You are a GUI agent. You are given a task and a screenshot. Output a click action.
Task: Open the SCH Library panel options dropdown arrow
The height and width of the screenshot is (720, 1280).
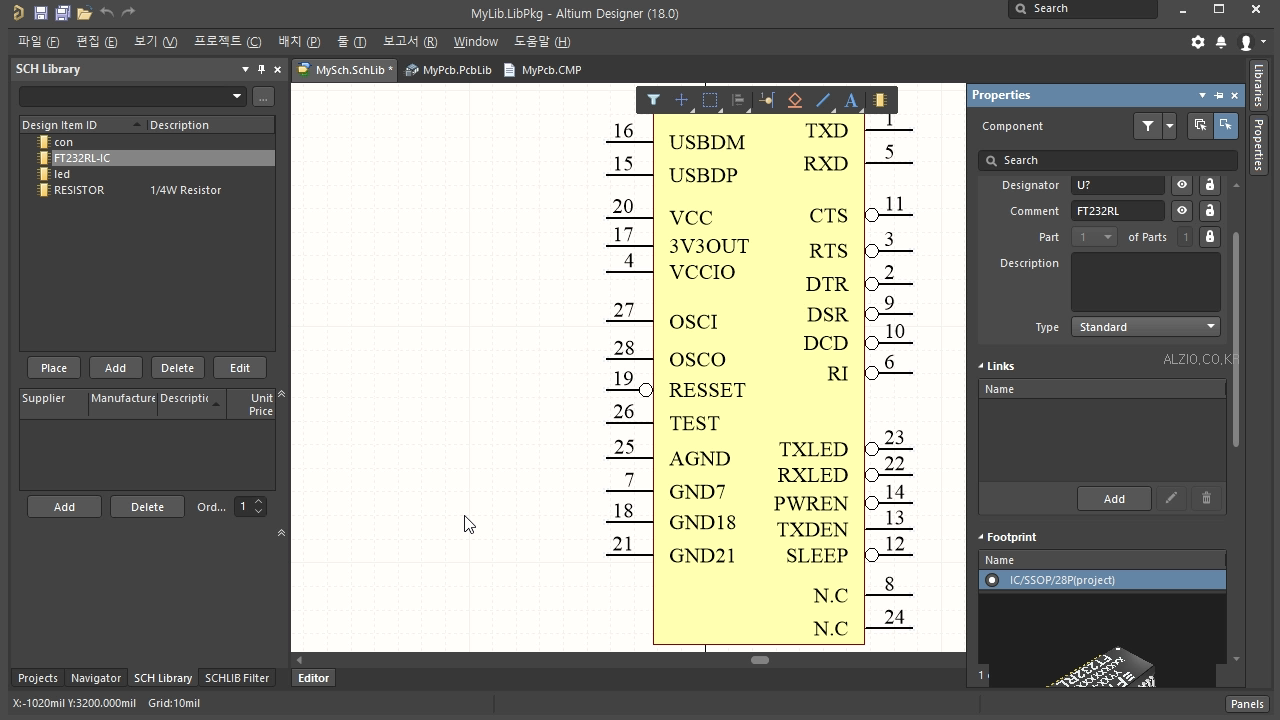[245, 69]
